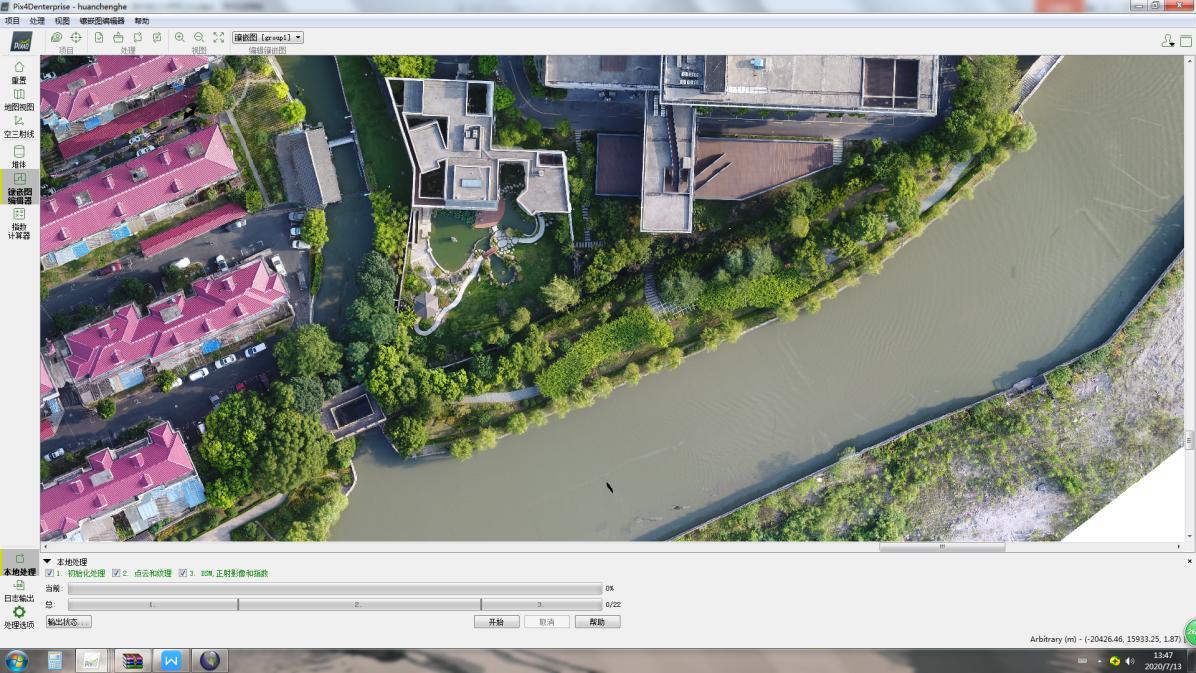Click the panel layout icon at top right
Viewport: 1196px width, 673px height.
coord(1186,40)
